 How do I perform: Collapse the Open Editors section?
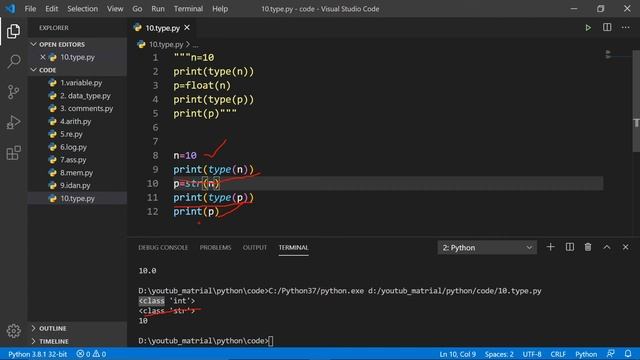(77, 44)
